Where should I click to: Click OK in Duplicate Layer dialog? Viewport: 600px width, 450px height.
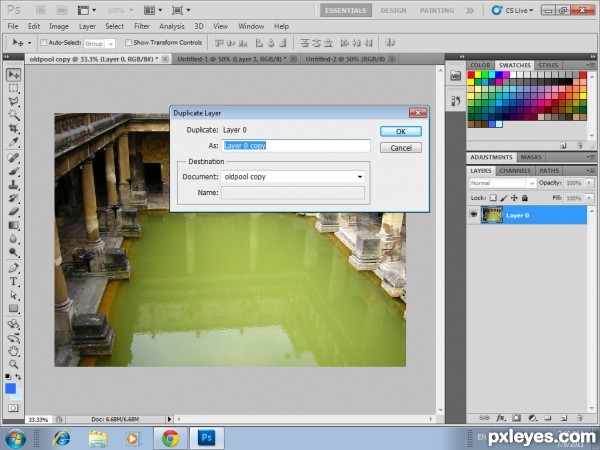coord(401,131)
